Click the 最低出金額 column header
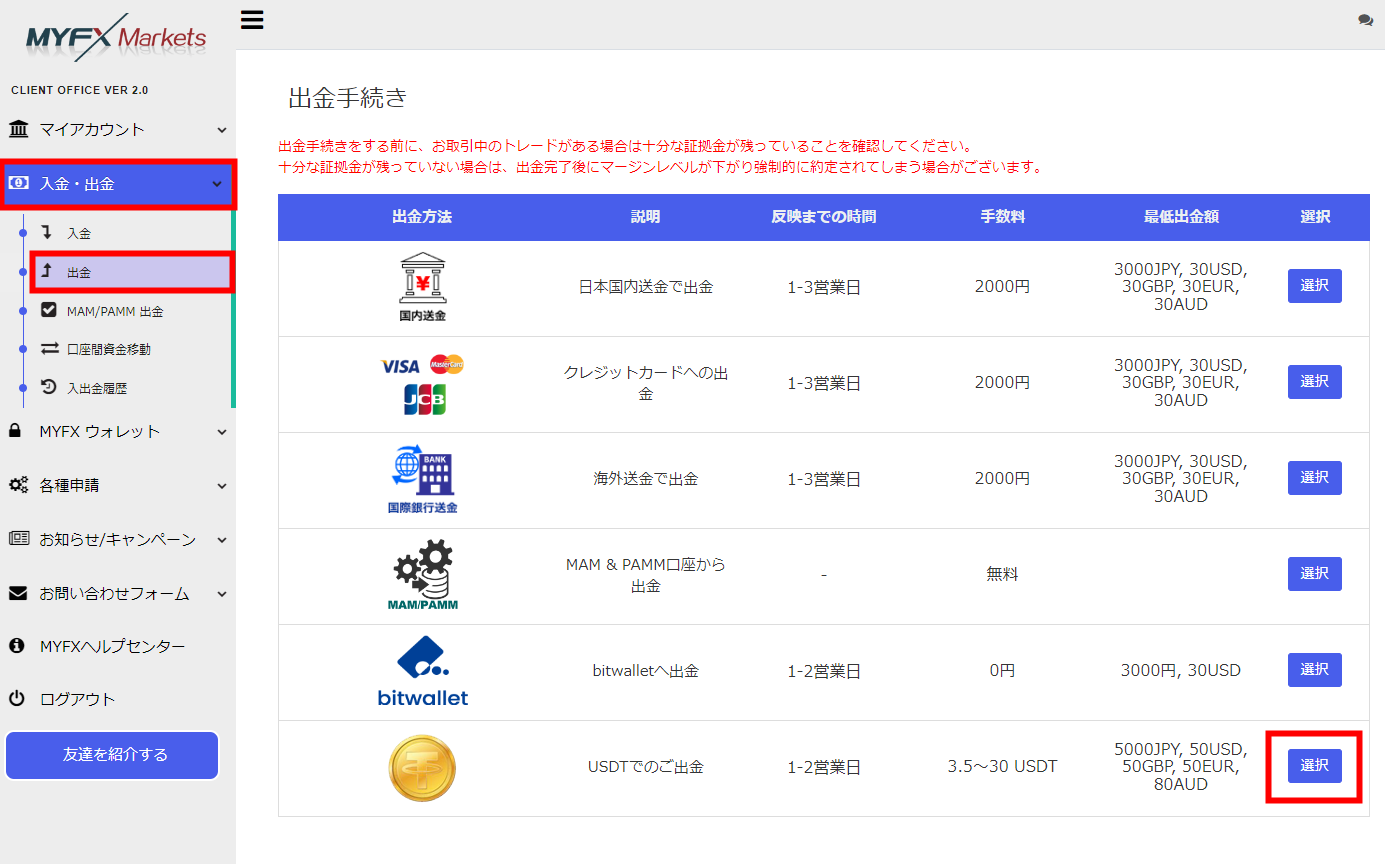This screenshot has width=1385, height=864. (x=1181, y=216)
